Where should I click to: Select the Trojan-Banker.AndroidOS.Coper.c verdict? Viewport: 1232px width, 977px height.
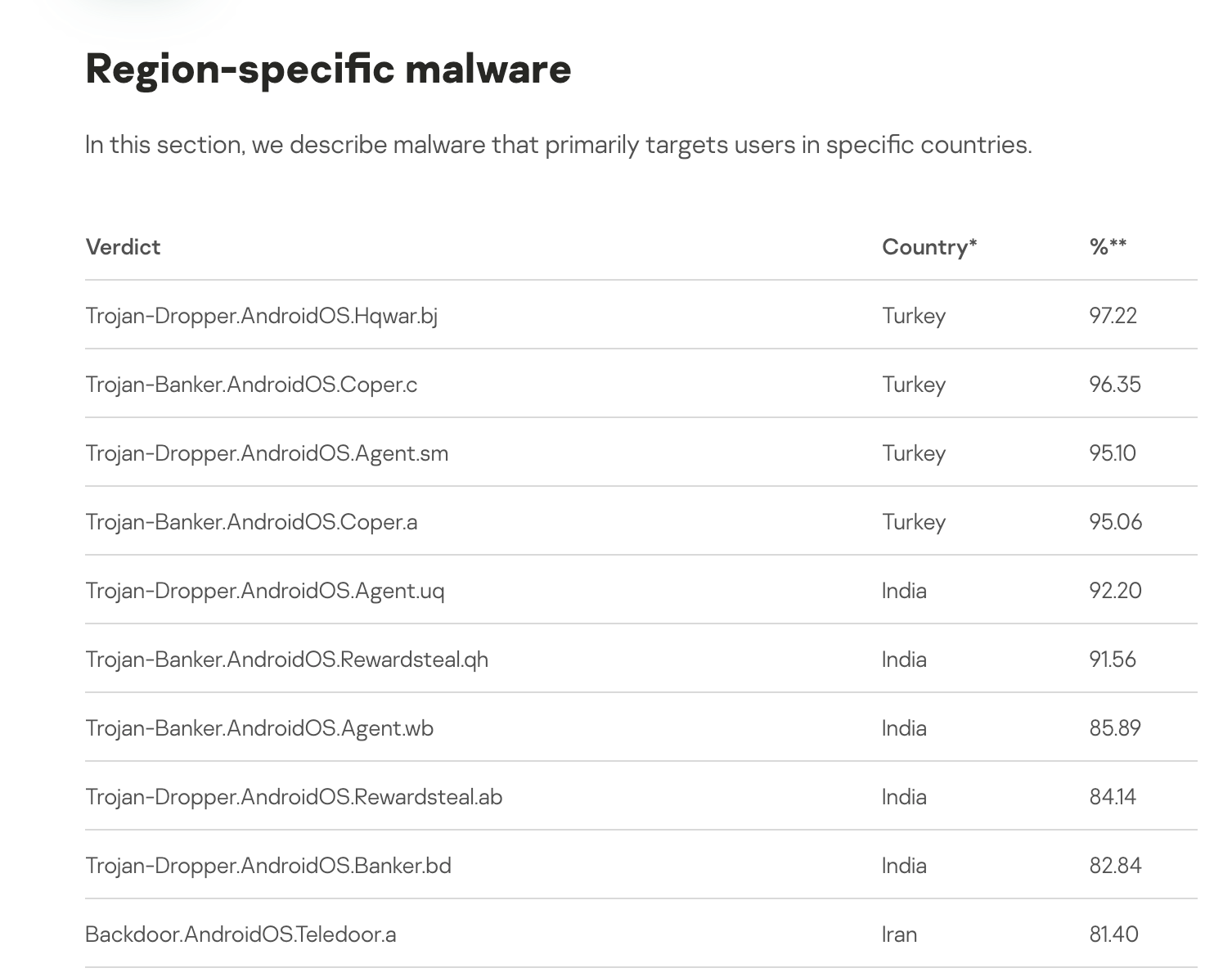pos(251,385)
